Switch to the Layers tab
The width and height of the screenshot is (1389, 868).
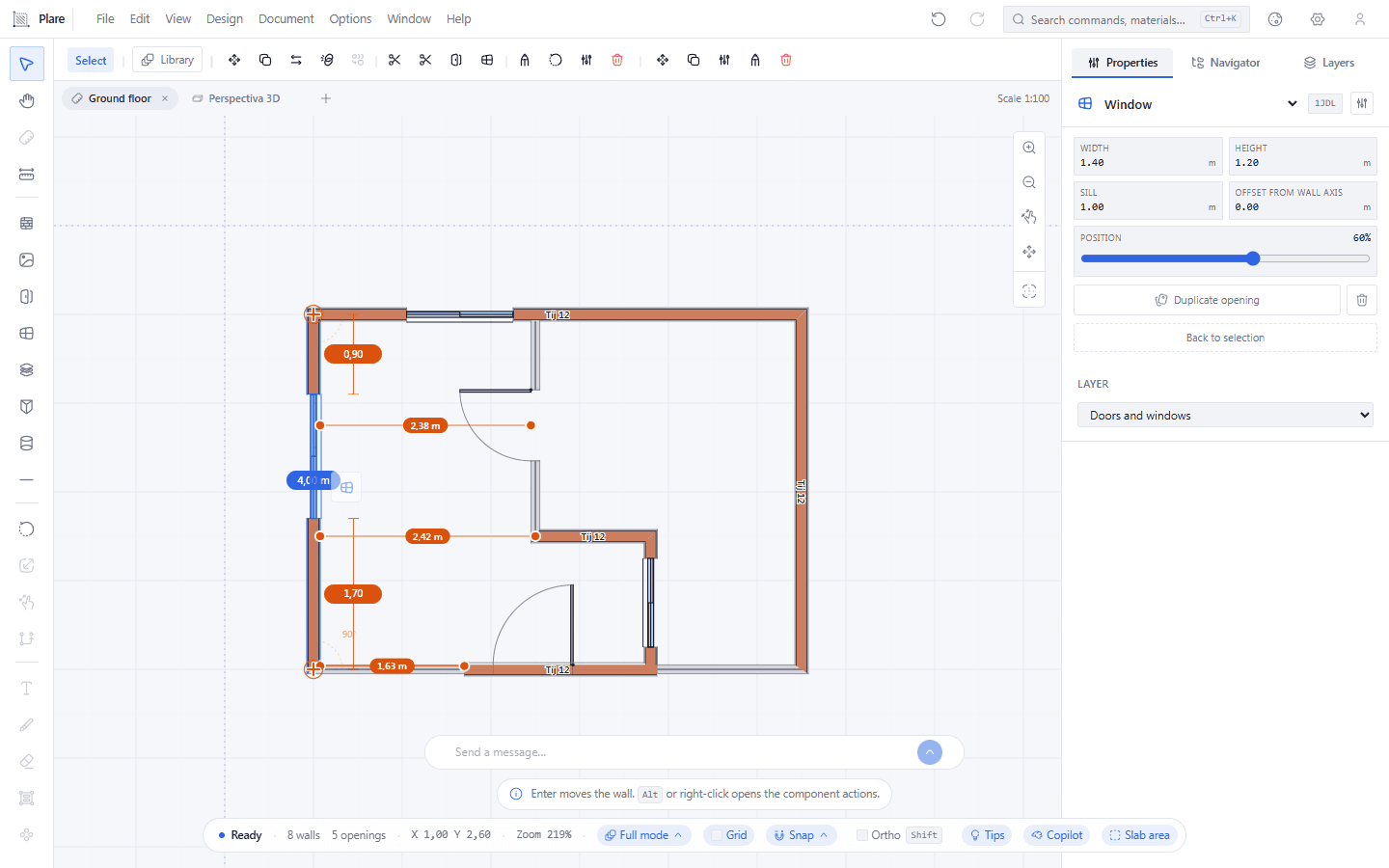click(x=1329, y=63)
